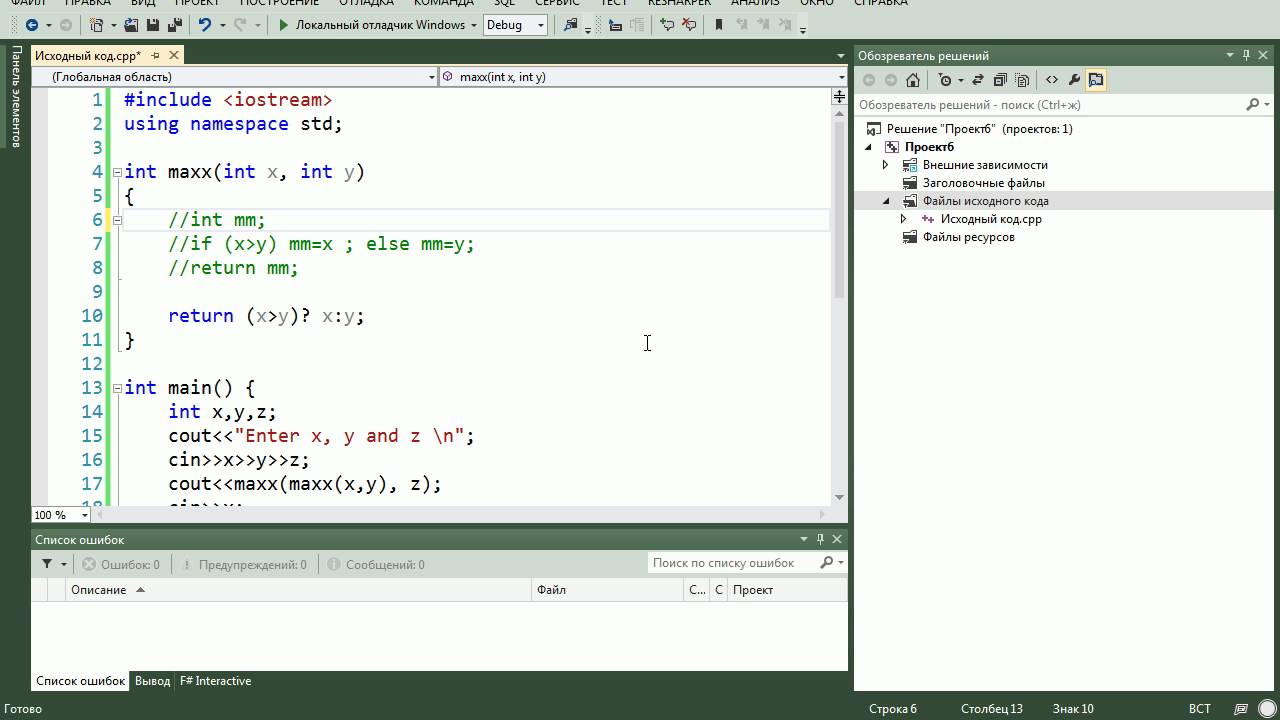Switch to the Вывод tab
Screen dimensions: 1280x720
click(x=152, y=681)
